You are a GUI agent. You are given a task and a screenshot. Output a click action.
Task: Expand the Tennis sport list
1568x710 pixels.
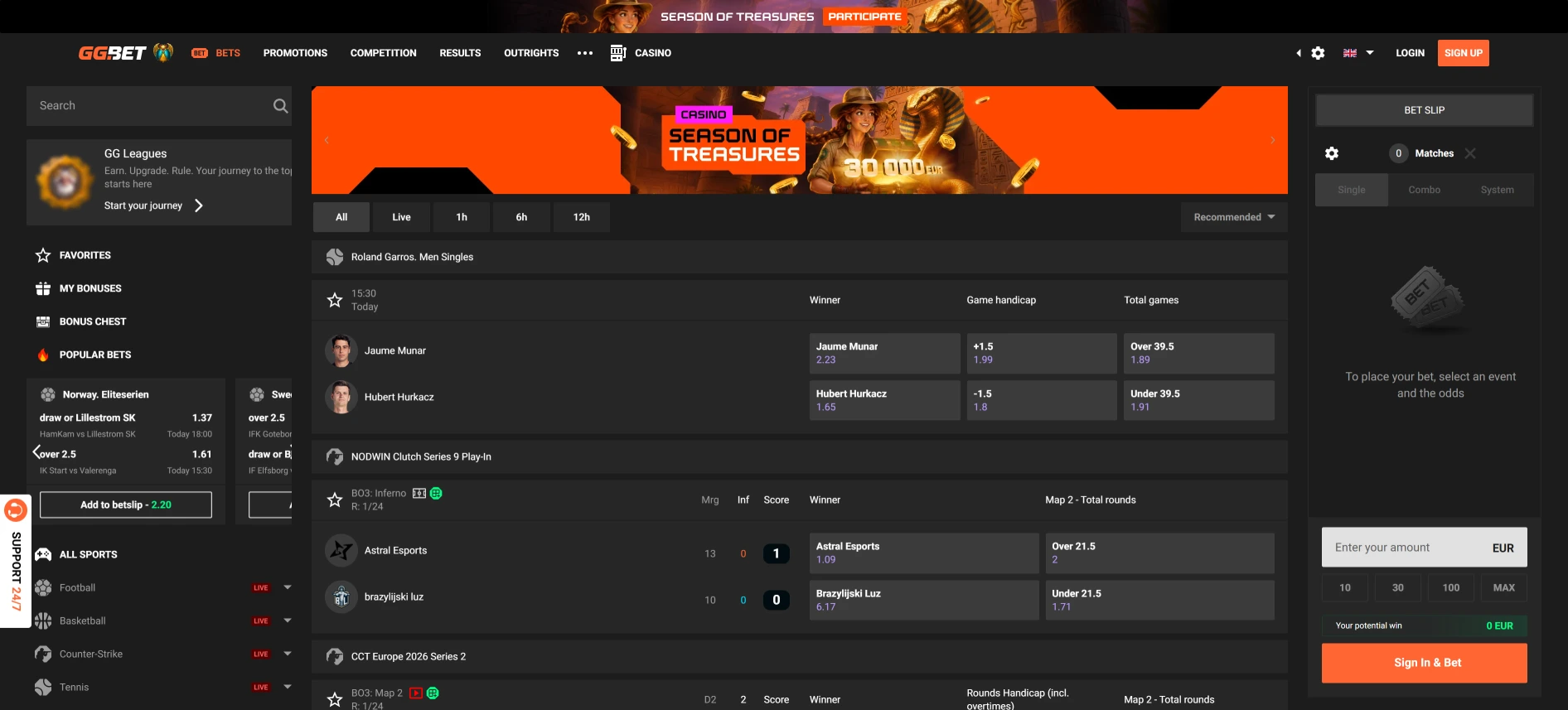(x=288, y=687)
